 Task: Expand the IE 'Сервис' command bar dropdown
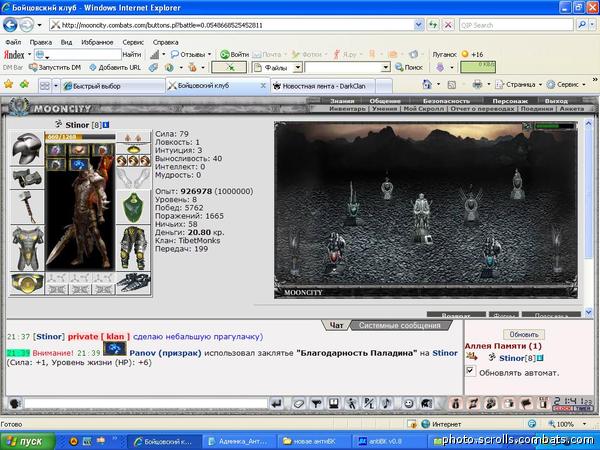(584, 85)
